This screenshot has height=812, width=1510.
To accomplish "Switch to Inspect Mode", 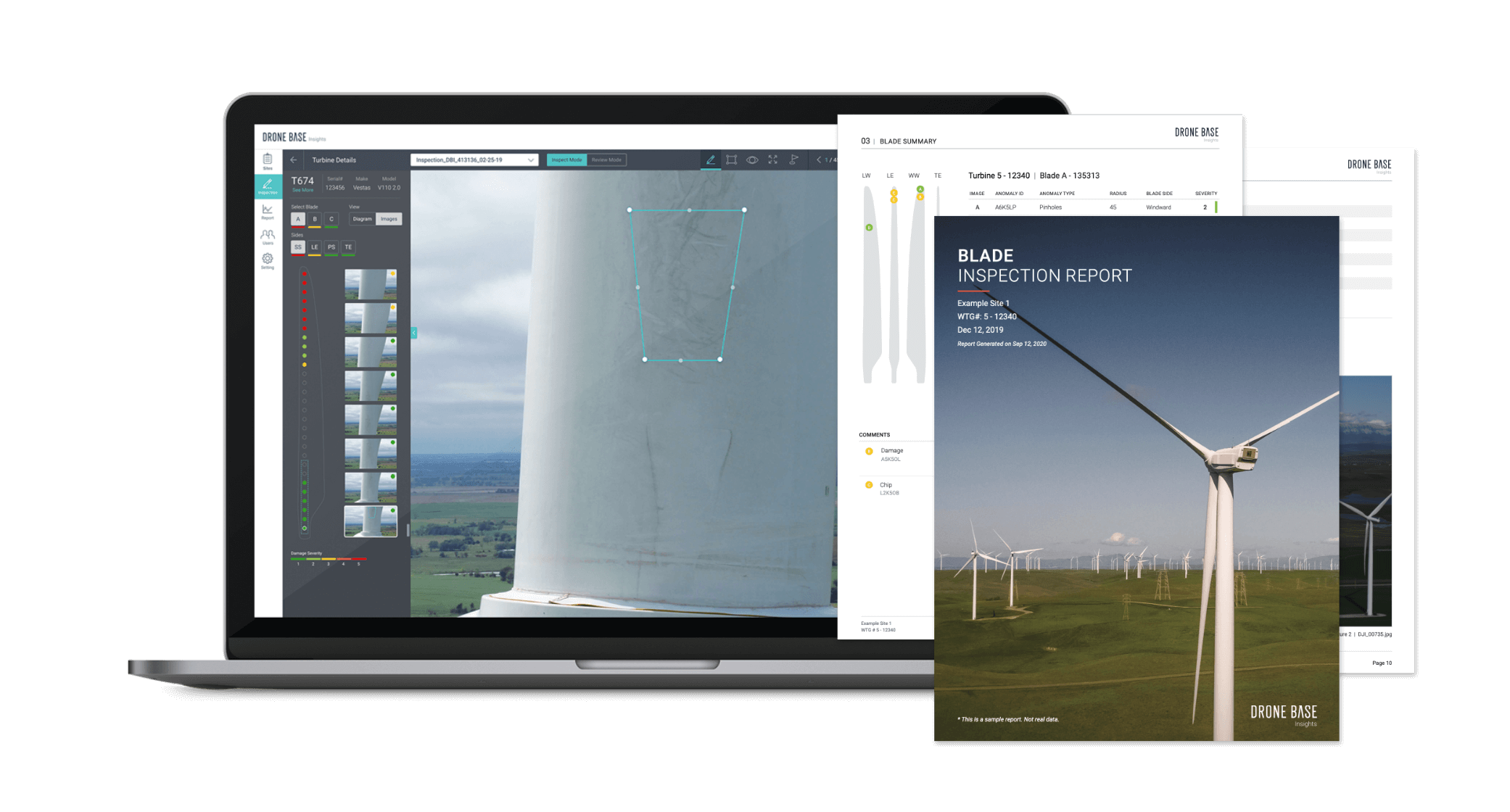I will tap(566, 159).
